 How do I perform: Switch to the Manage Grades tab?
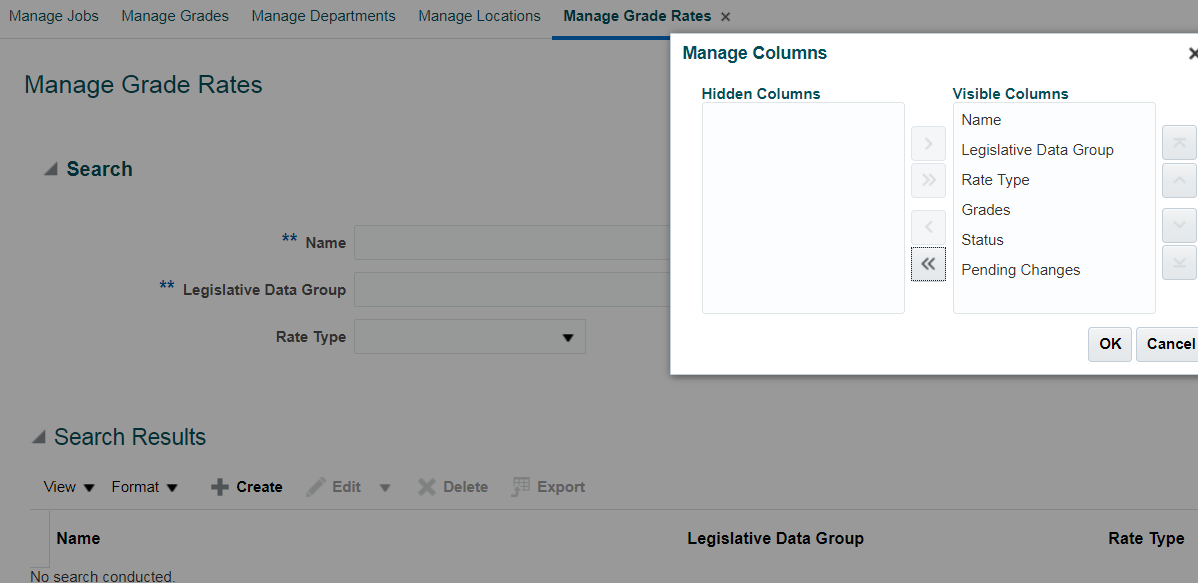(175, 16)
